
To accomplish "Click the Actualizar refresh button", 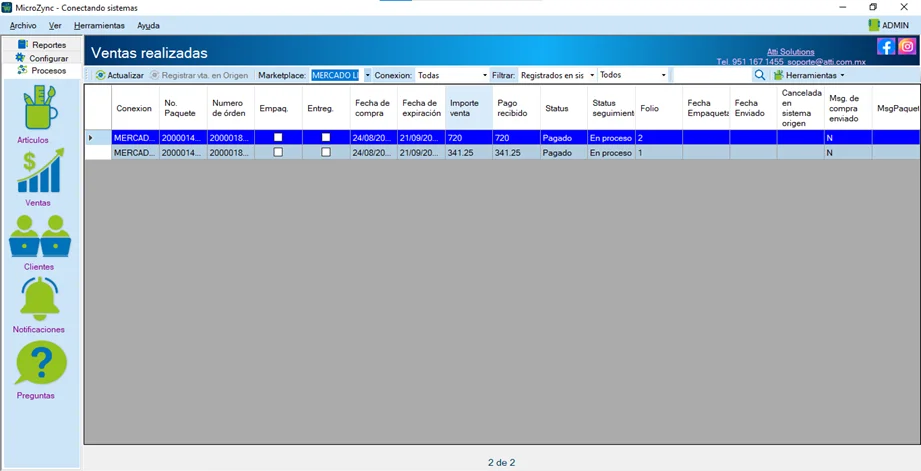I will [119, 75].
